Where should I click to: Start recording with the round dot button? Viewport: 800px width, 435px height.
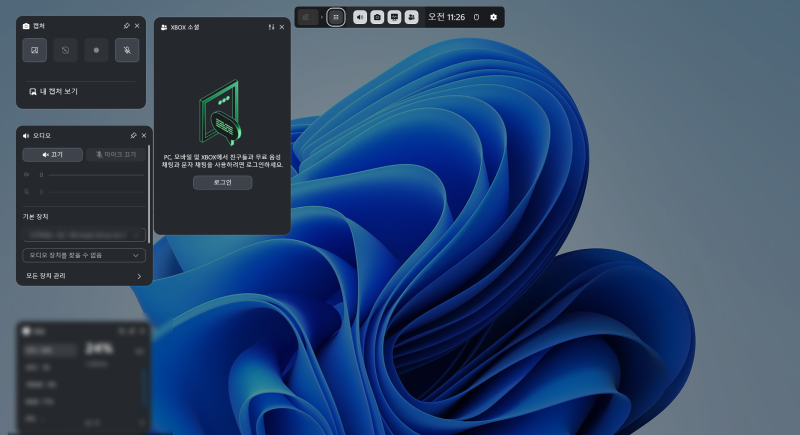tap(96, 50)
